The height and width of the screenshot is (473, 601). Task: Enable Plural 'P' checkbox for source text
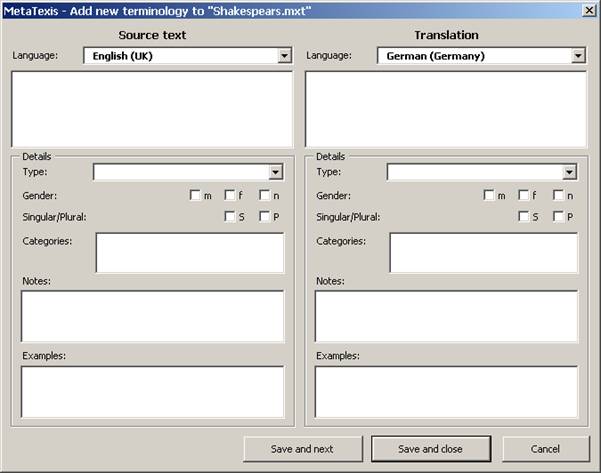265,216
